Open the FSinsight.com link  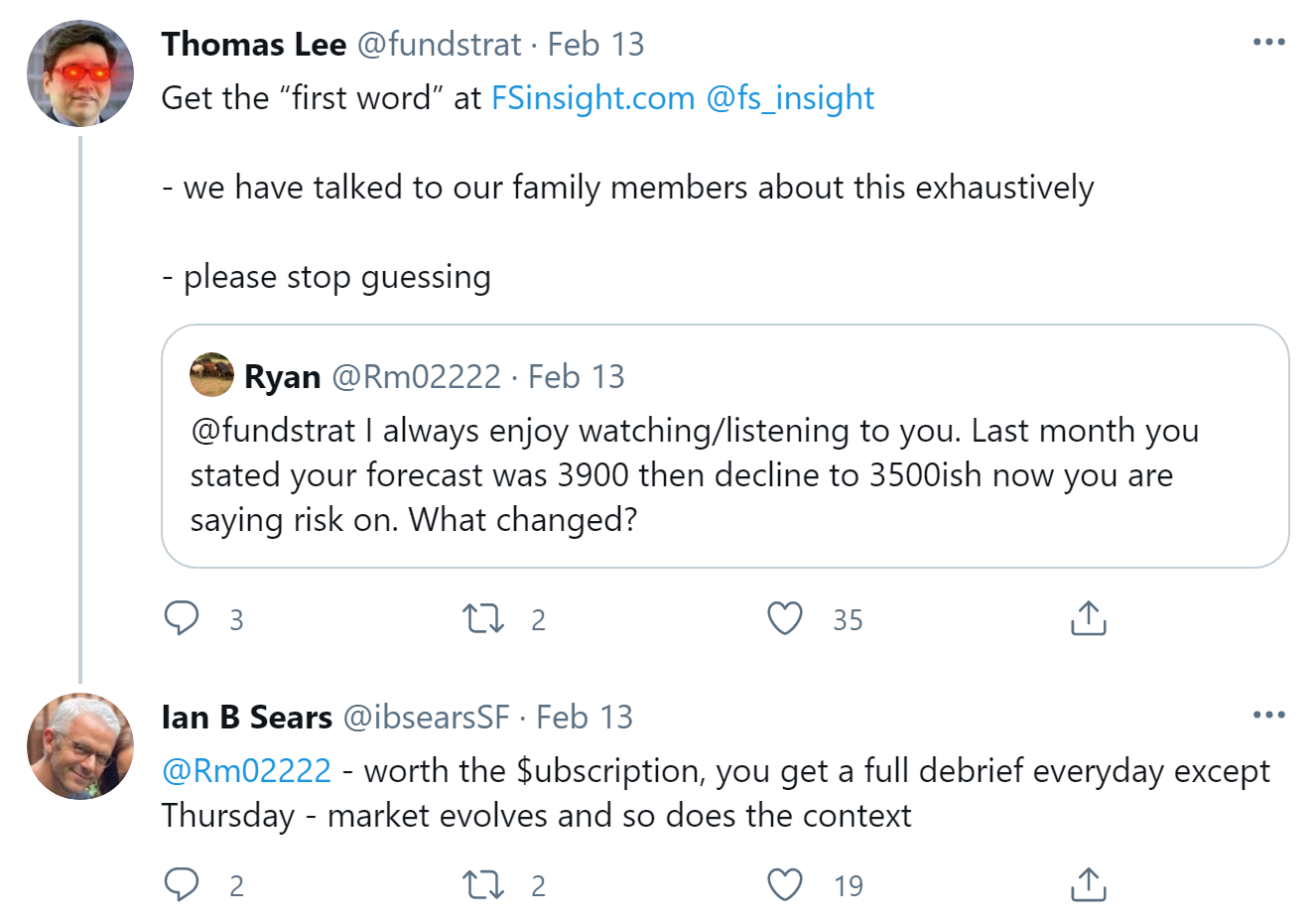[x=592, y=98]
